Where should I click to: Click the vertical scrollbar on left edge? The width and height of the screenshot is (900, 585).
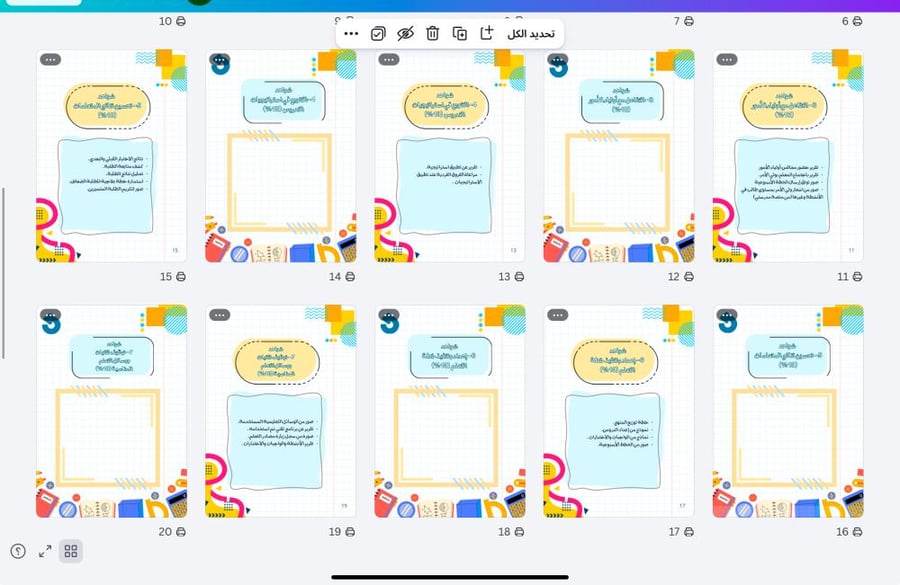[3, 273]
